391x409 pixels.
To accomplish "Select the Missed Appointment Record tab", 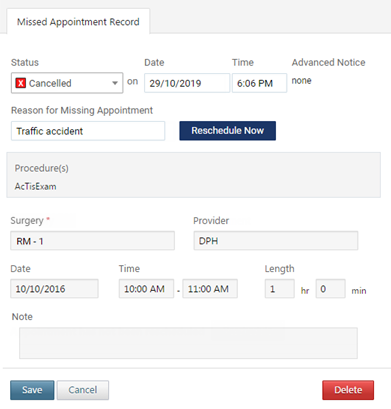I will click(78, 22).
